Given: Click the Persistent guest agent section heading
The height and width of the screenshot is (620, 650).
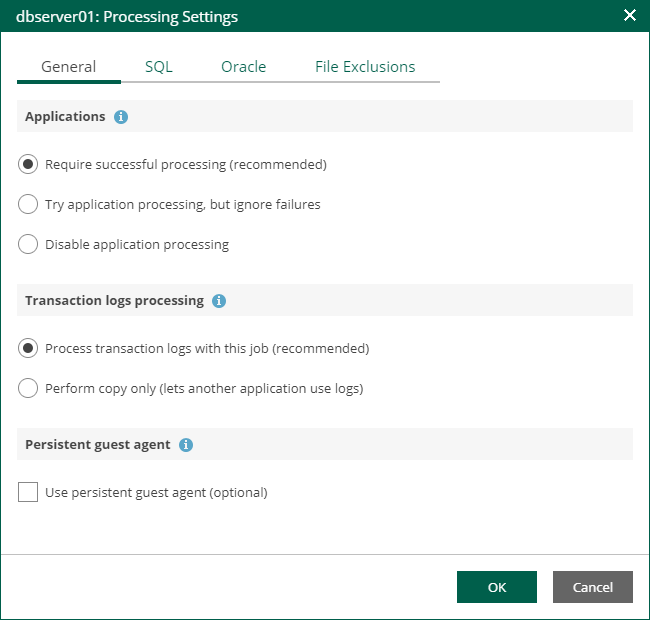Looking at the screenshot, I should click(97, 444).
